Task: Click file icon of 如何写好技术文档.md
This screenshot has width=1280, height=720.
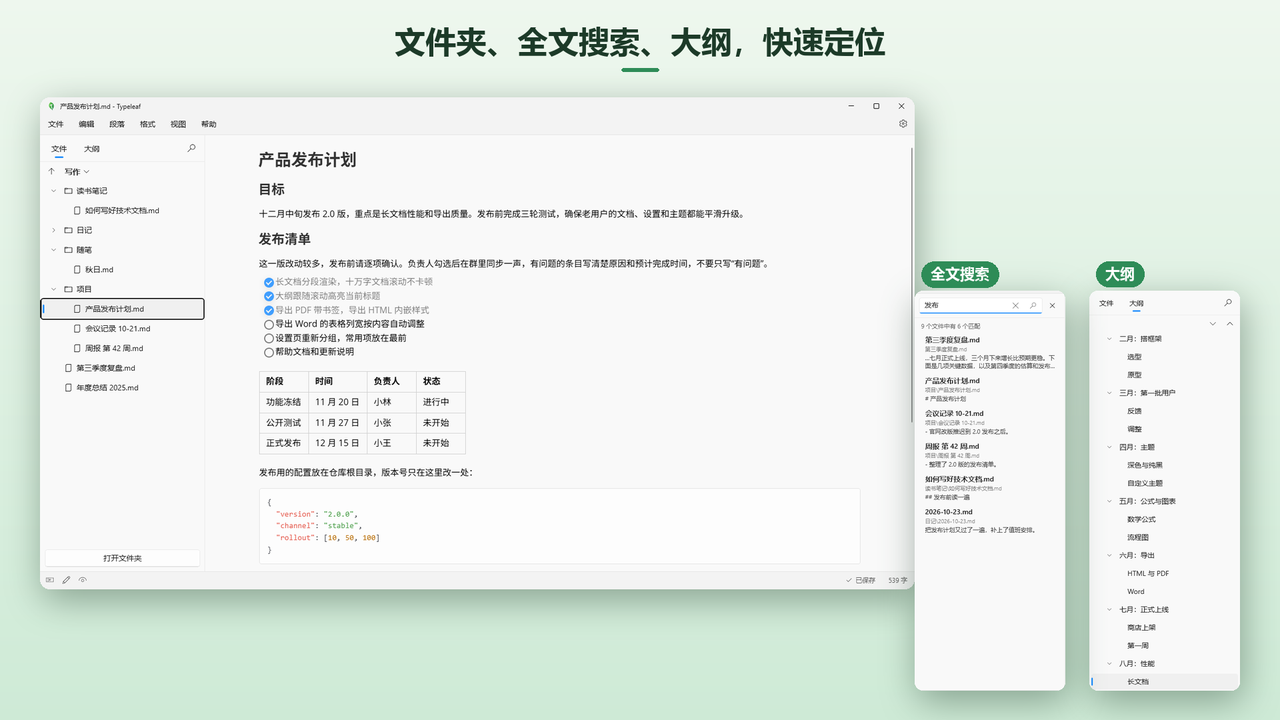Action: [x=77, y=211]
